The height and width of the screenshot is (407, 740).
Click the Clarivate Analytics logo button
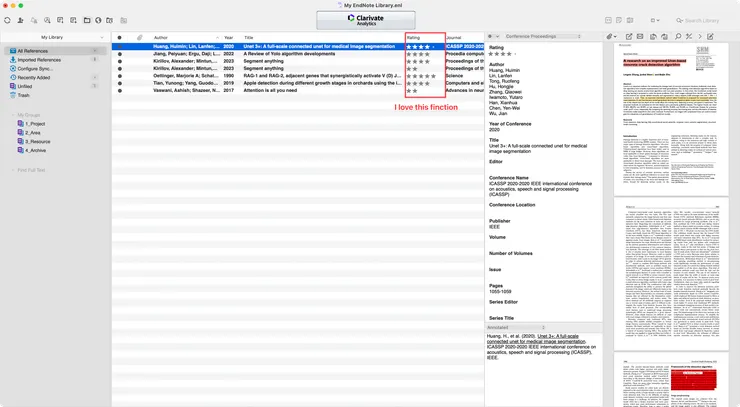366,20
